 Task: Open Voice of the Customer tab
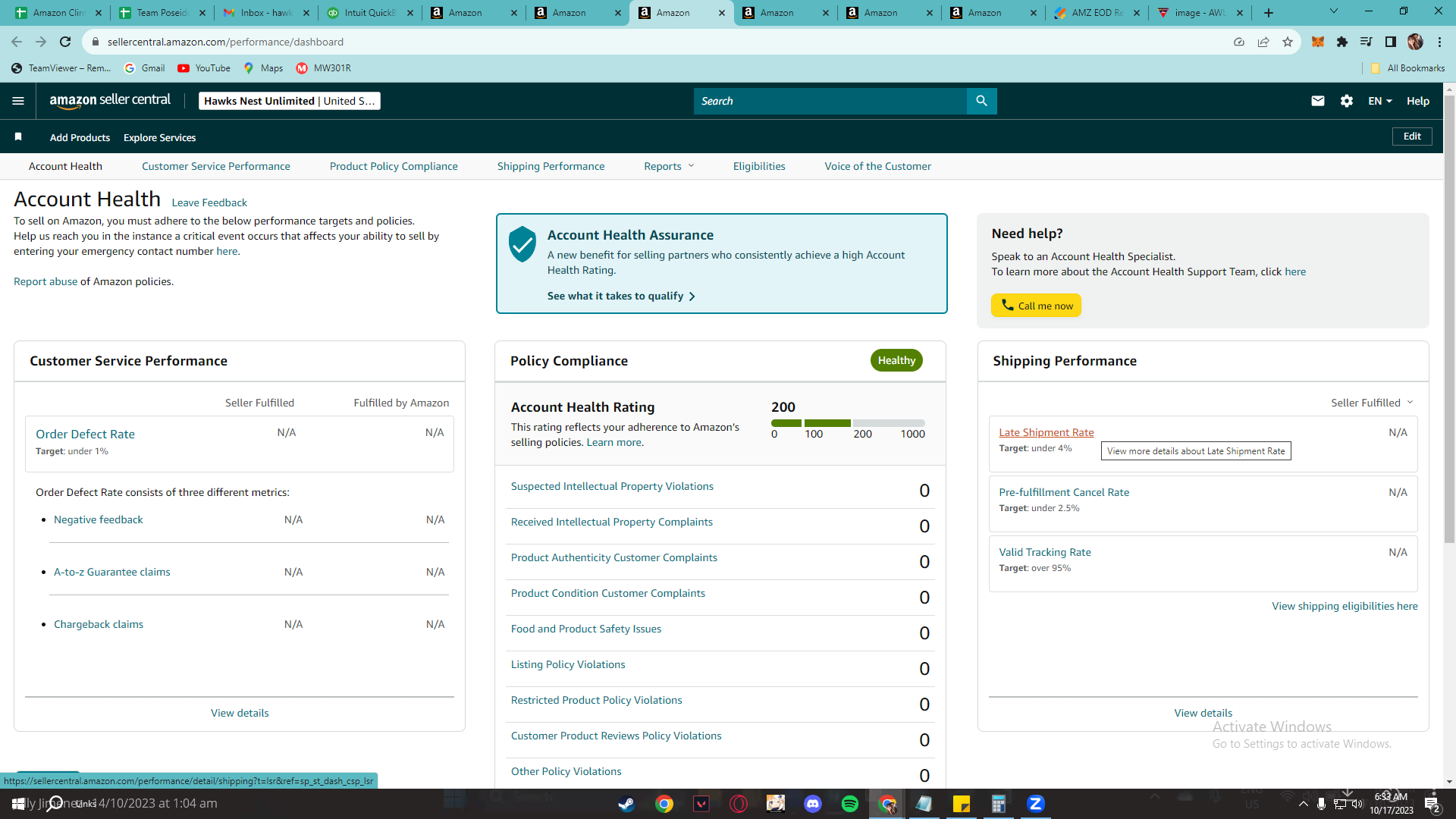pos(878,166)
